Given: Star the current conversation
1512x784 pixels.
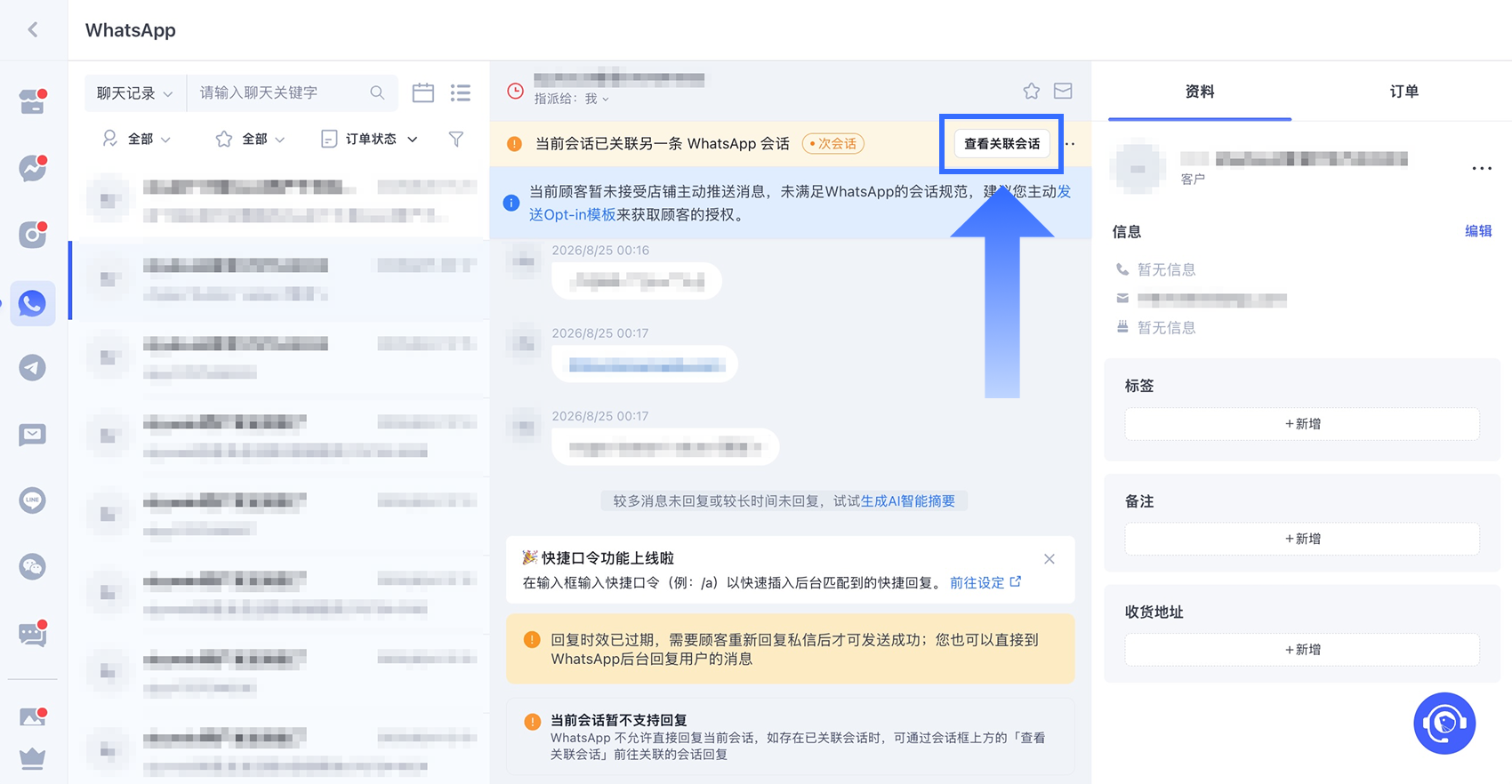Looking at the screenshot, I should 1032,91.
